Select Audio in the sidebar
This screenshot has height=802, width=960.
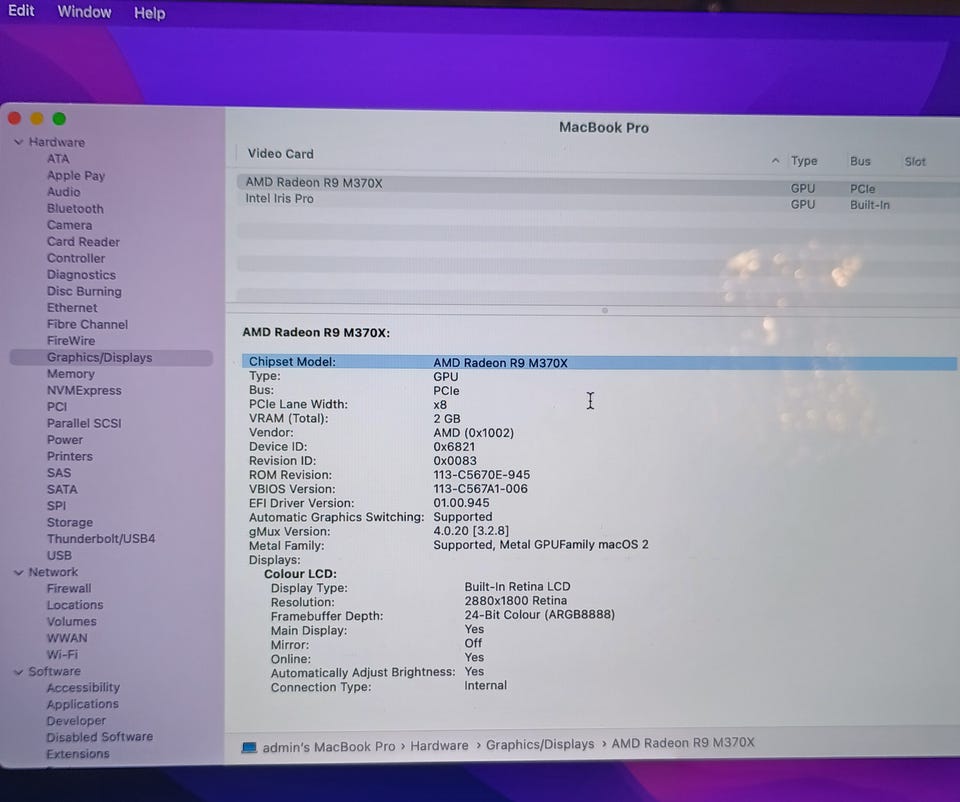point(64,192)
